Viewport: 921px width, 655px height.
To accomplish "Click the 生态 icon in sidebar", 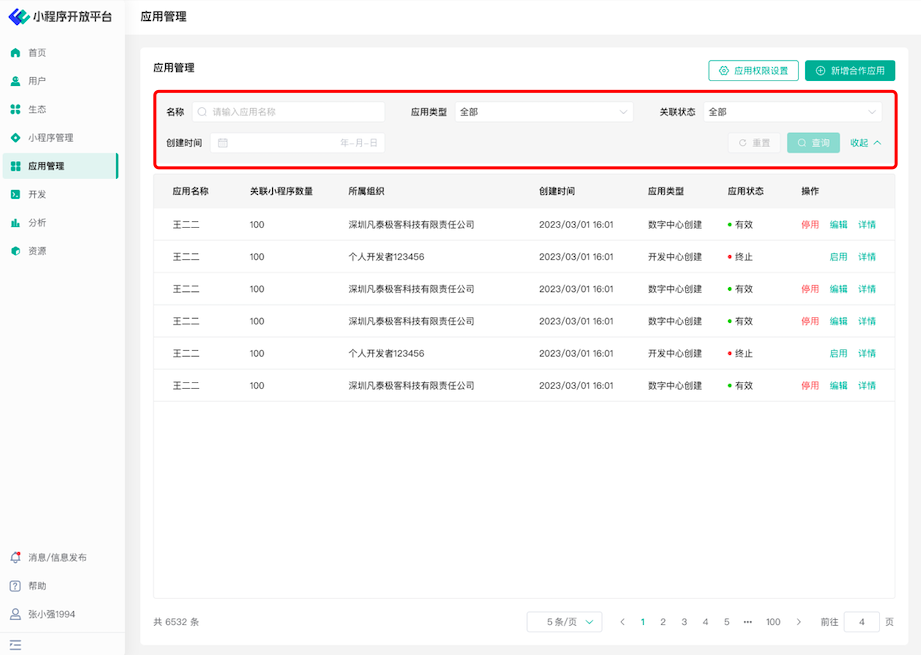I will pos(15,109).
